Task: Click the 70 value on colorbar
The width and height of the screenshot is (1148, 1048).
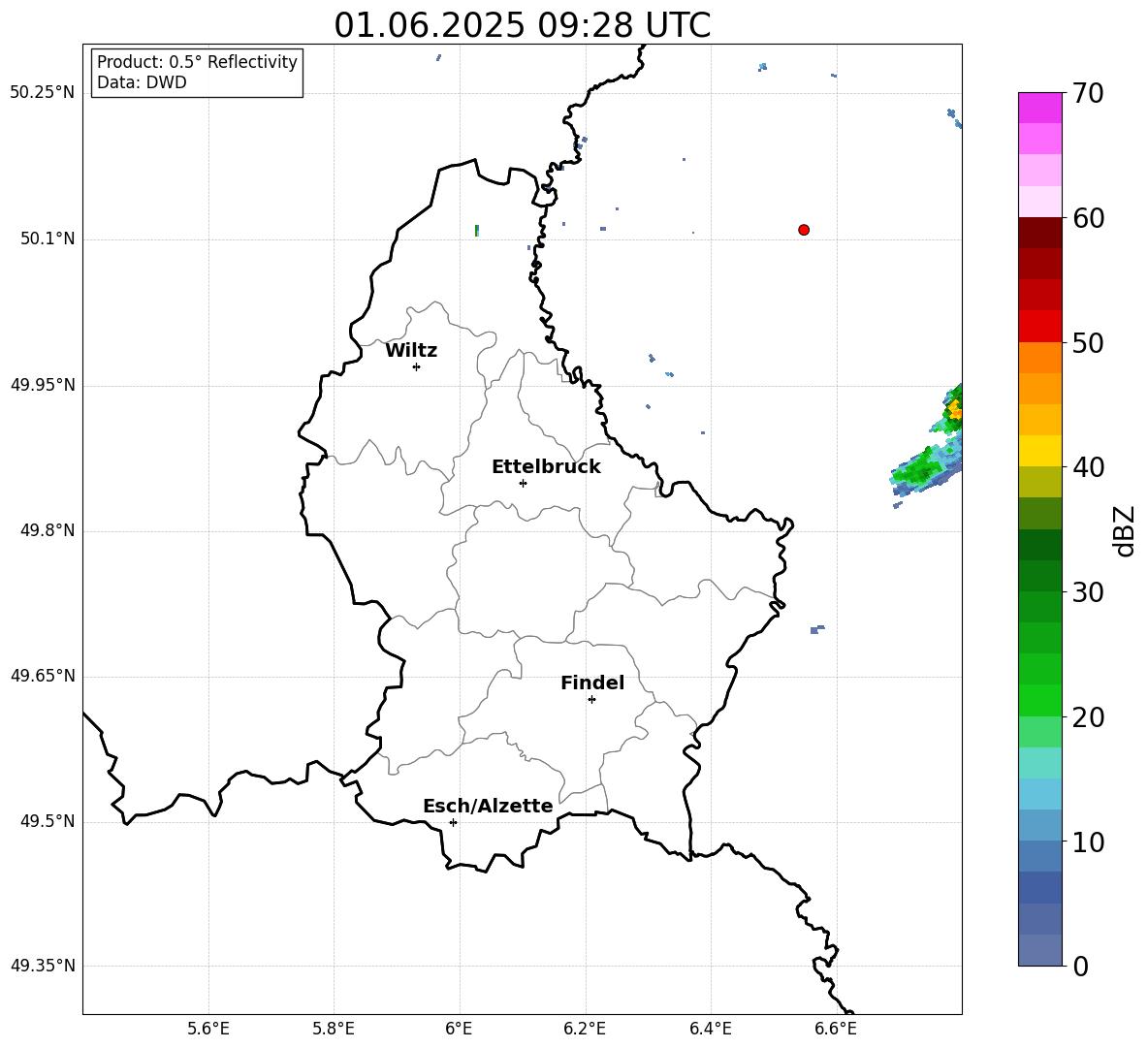Action: (x=1088, y=93)
